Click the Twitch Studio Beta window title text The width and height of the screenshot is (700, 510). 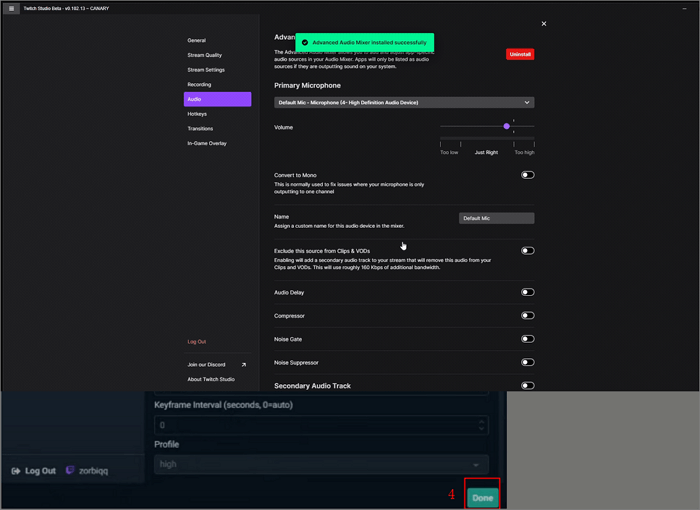[66, 8]
